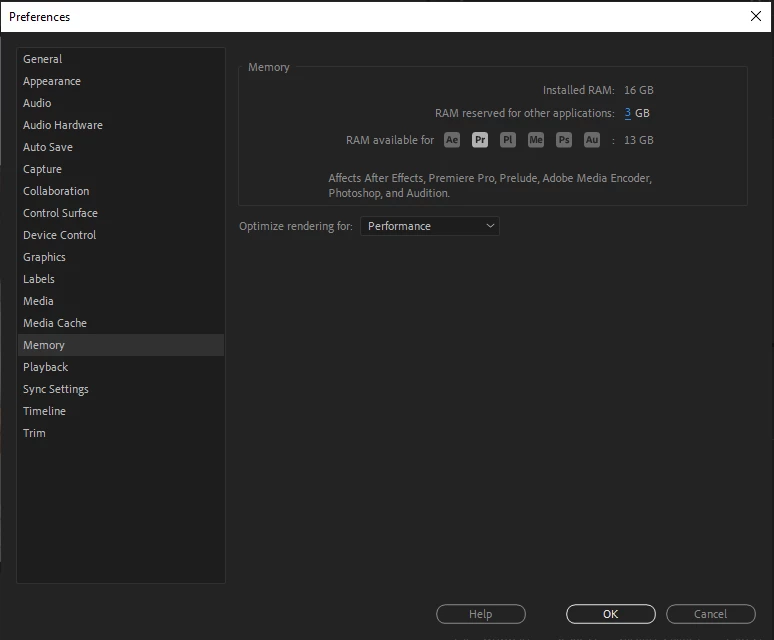Open Device Control preferences
This screenshot has height=640, width=774.
(121, 235)
